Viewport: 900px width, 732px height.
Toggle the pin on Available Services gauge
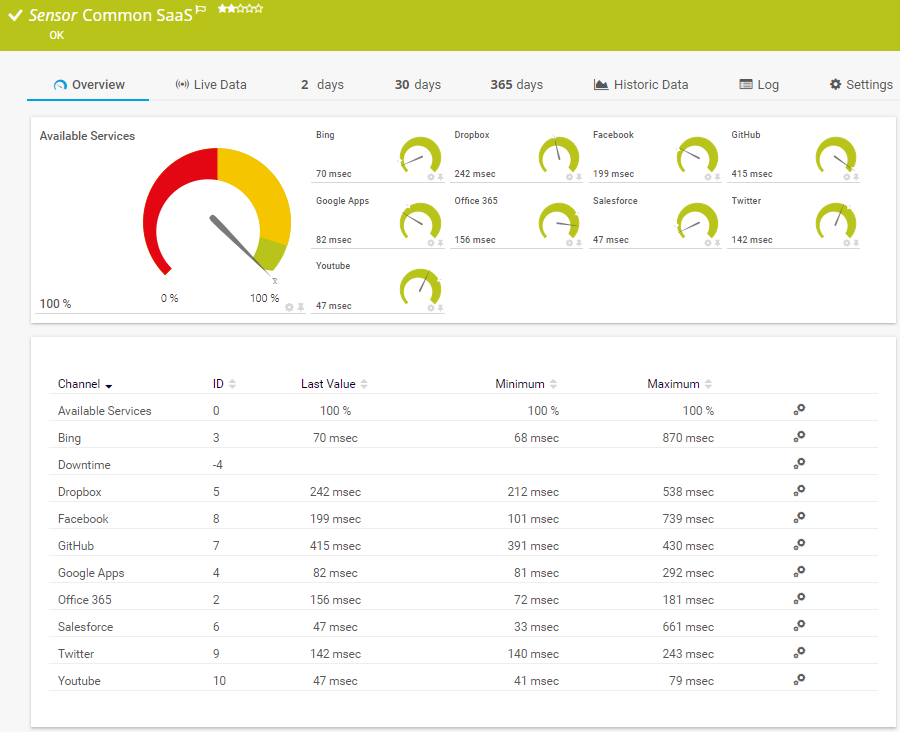[301, 307]
